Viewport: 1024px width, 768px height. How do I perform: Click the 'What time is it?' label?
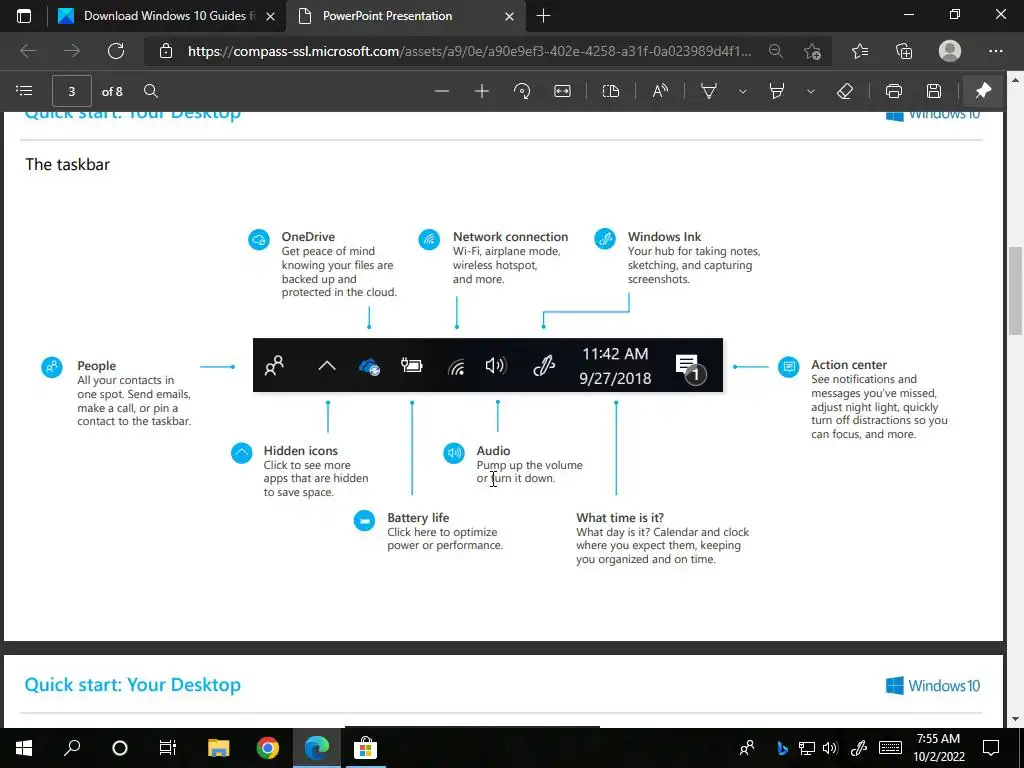pyautogui.click(x=620, y=517)
